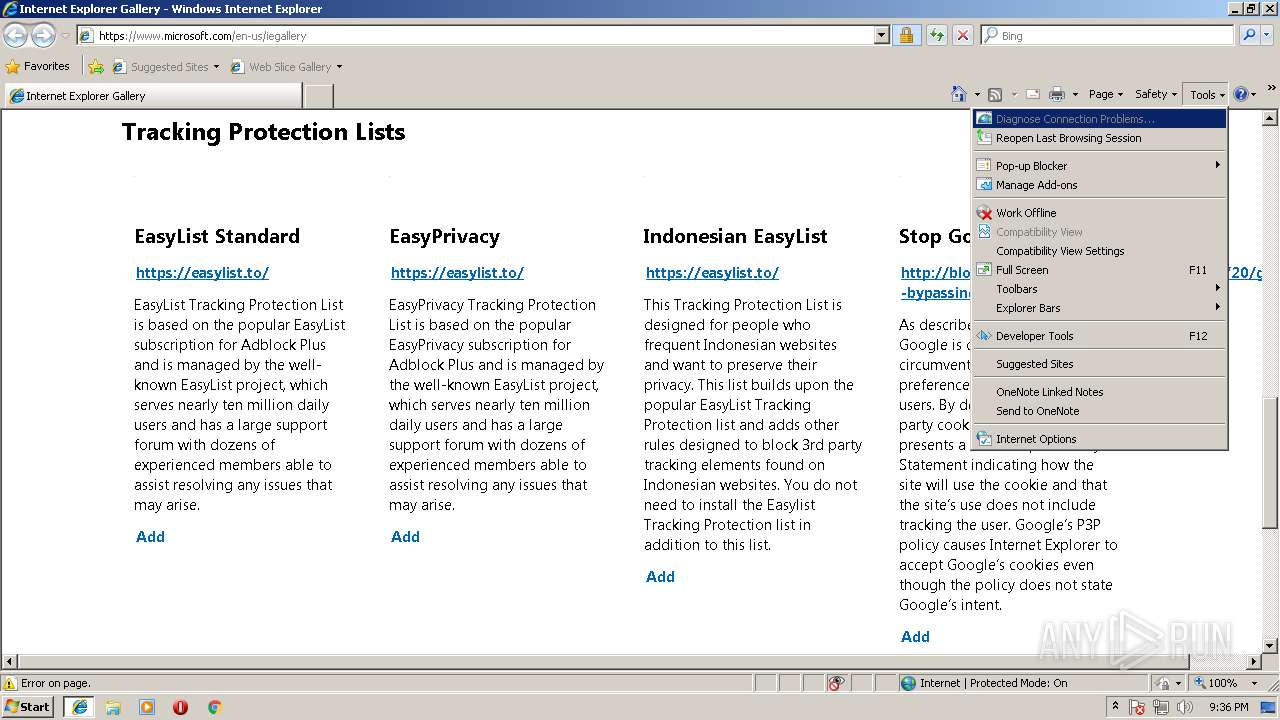The height and width of the screenshot is (720, 1280).
Task: Expand Toolbars submenu
Action: [1100, 289]
